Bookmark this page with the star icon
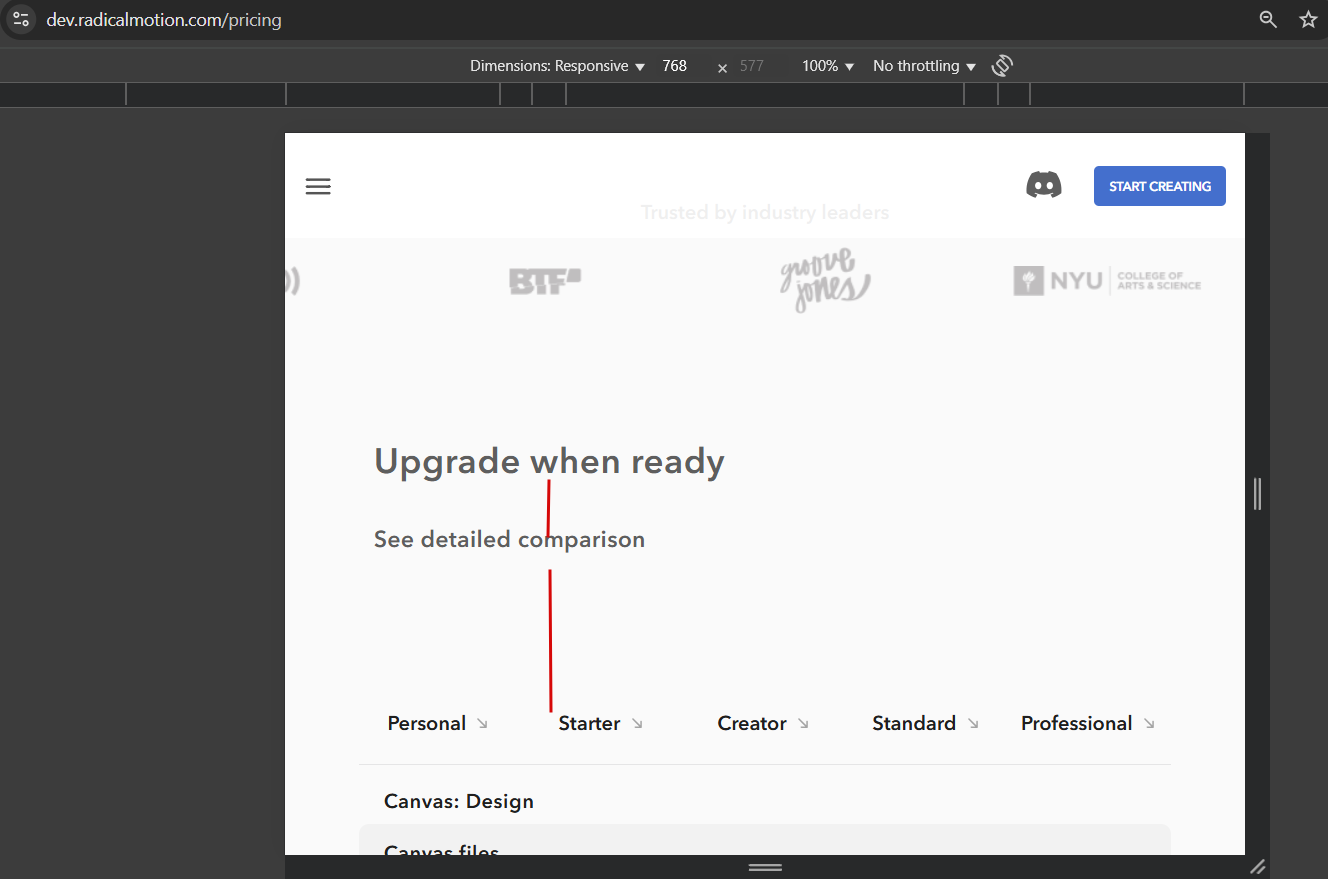The width and height of the screenshot is (1328, 879). [1308, 19]
